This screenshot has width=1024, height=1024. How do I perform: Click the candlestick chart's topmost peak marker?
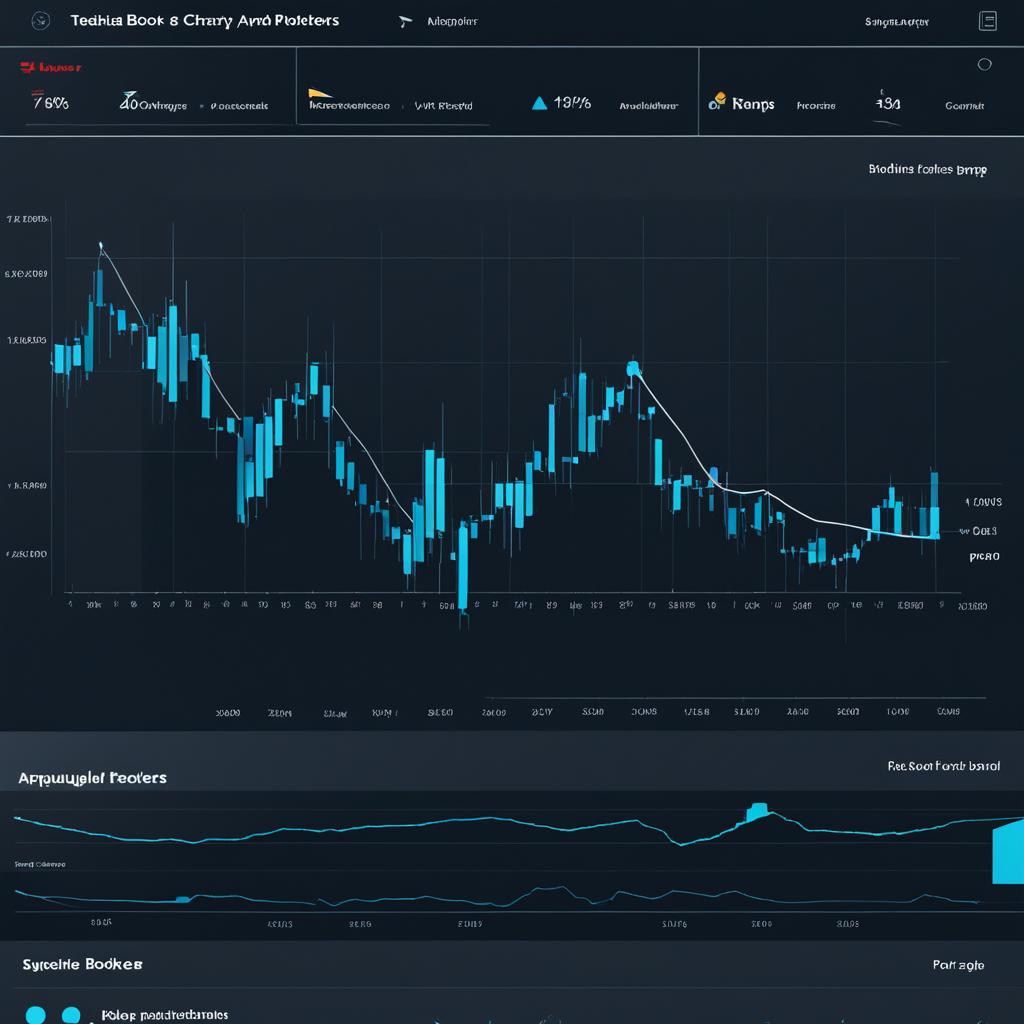[101, 246]
